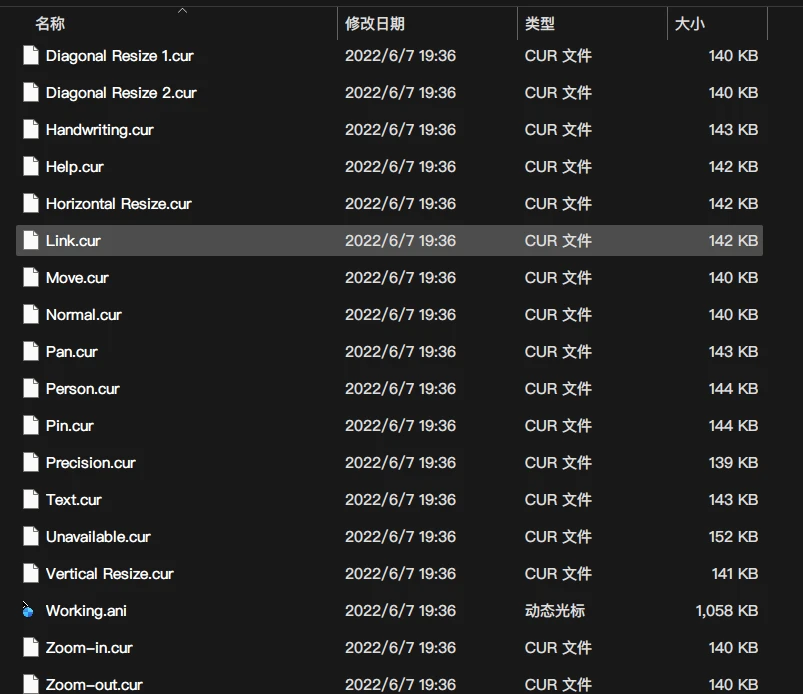Click the Vertical Resize.cur file name
Screen dimensions: 803x694
[109, 573]
